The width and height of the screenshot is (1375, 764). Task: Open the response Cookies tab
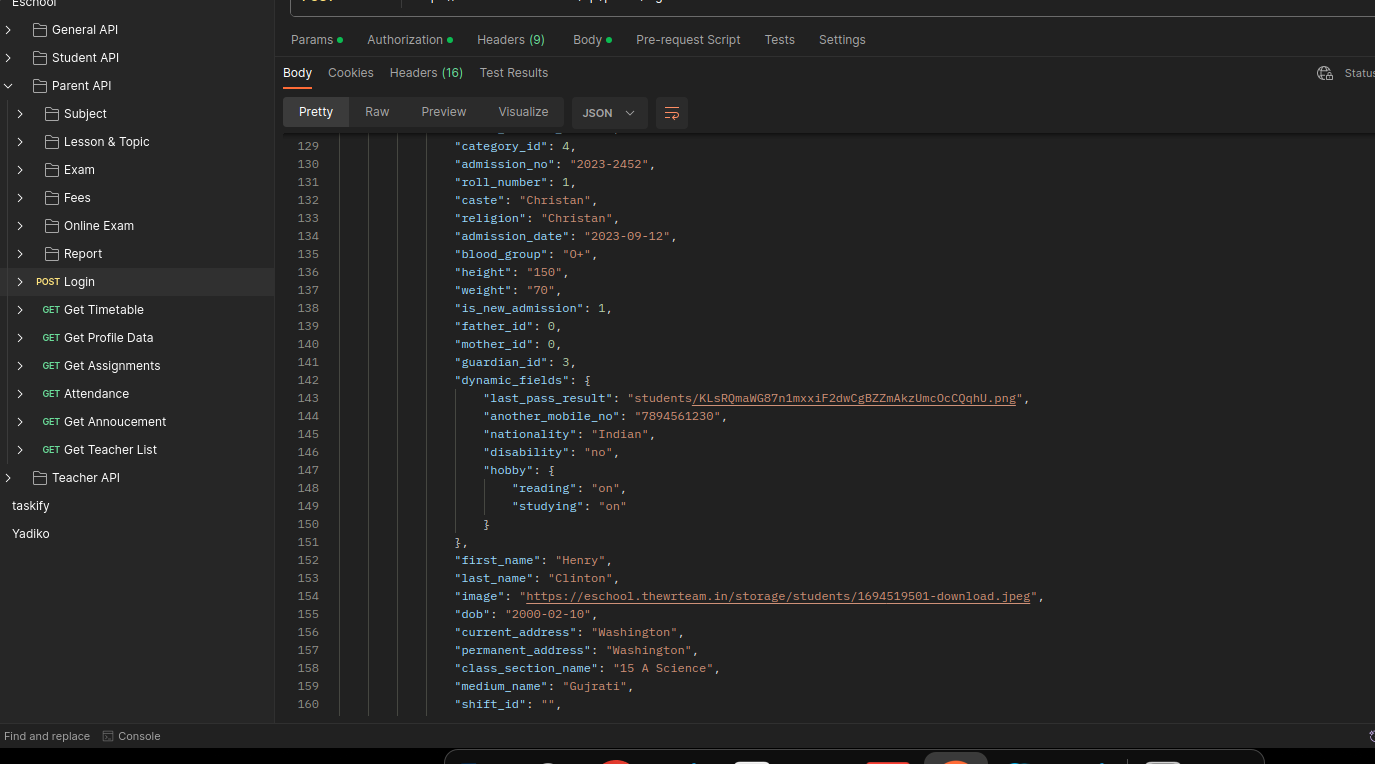[x=350, y=73]
